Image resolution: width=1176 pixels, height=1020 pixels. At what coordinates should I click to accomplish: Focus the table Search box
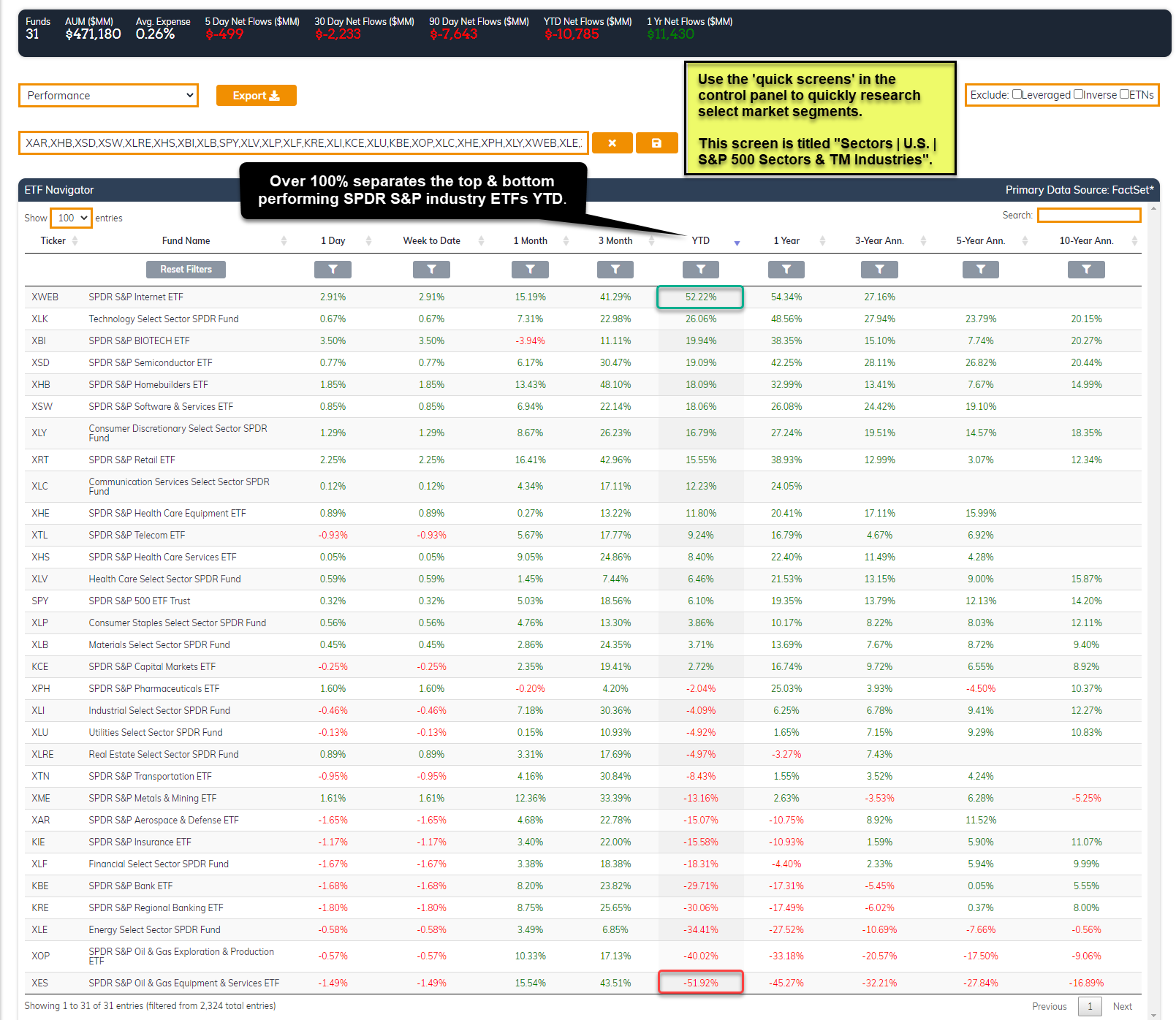[1089, 215]
